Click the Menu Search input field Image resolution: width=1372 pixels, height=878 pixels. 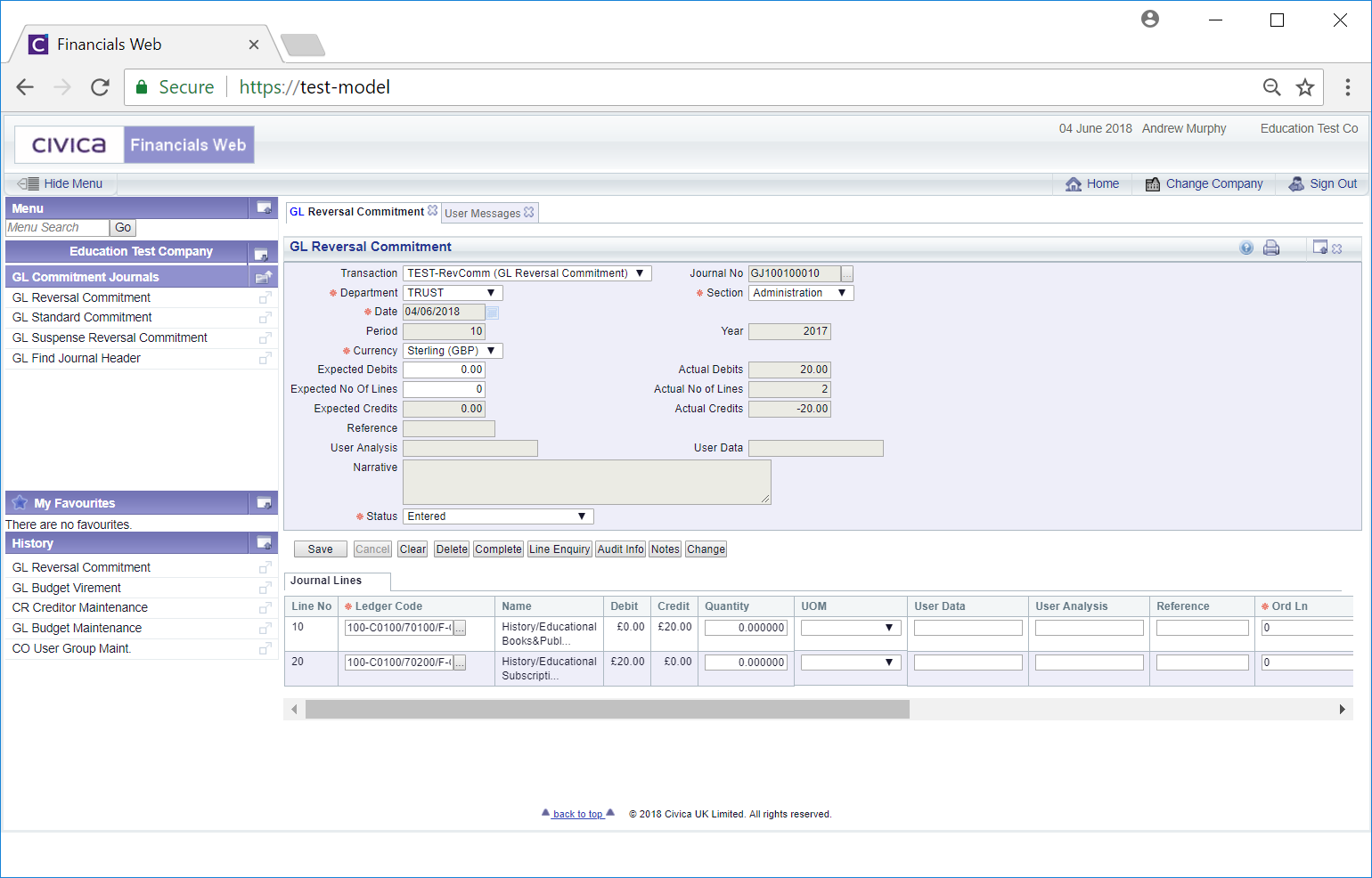point(57,228)
